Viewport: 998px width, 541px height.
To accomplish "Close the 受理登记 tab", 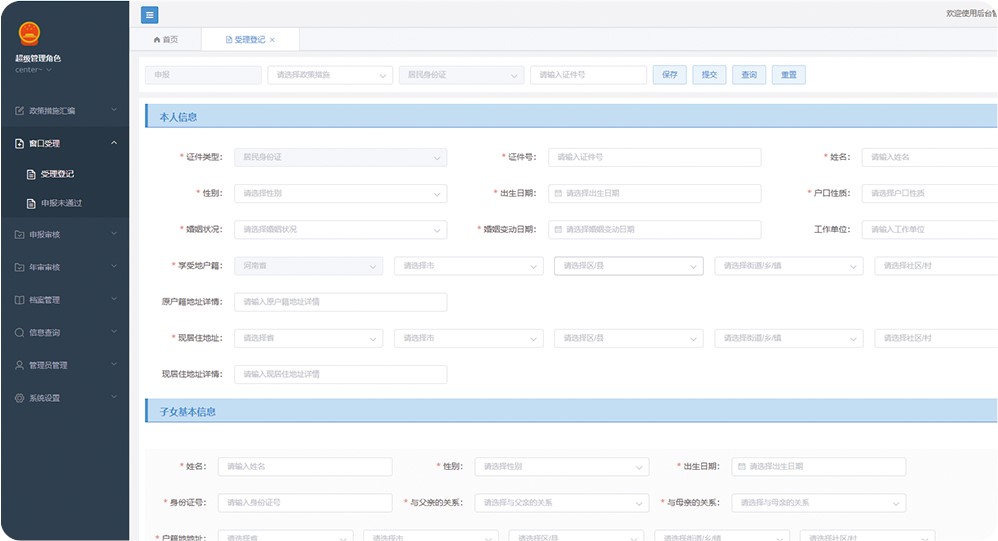I will (x=272, y=40).
